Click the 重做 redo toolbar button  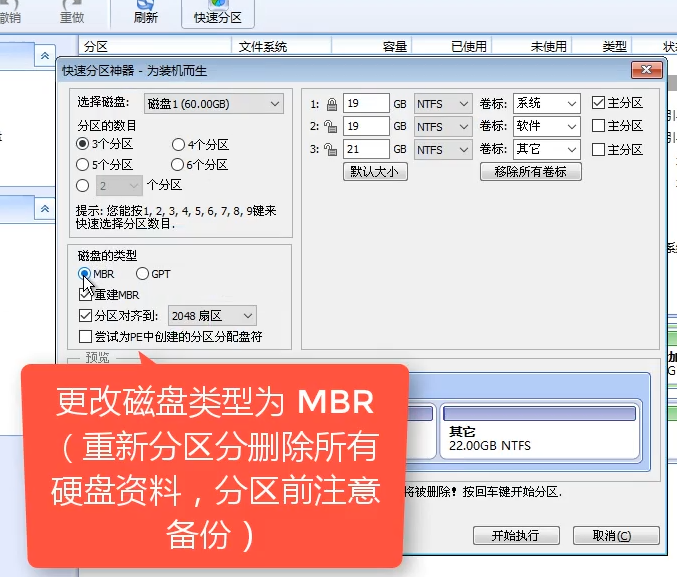coord(72,13)
